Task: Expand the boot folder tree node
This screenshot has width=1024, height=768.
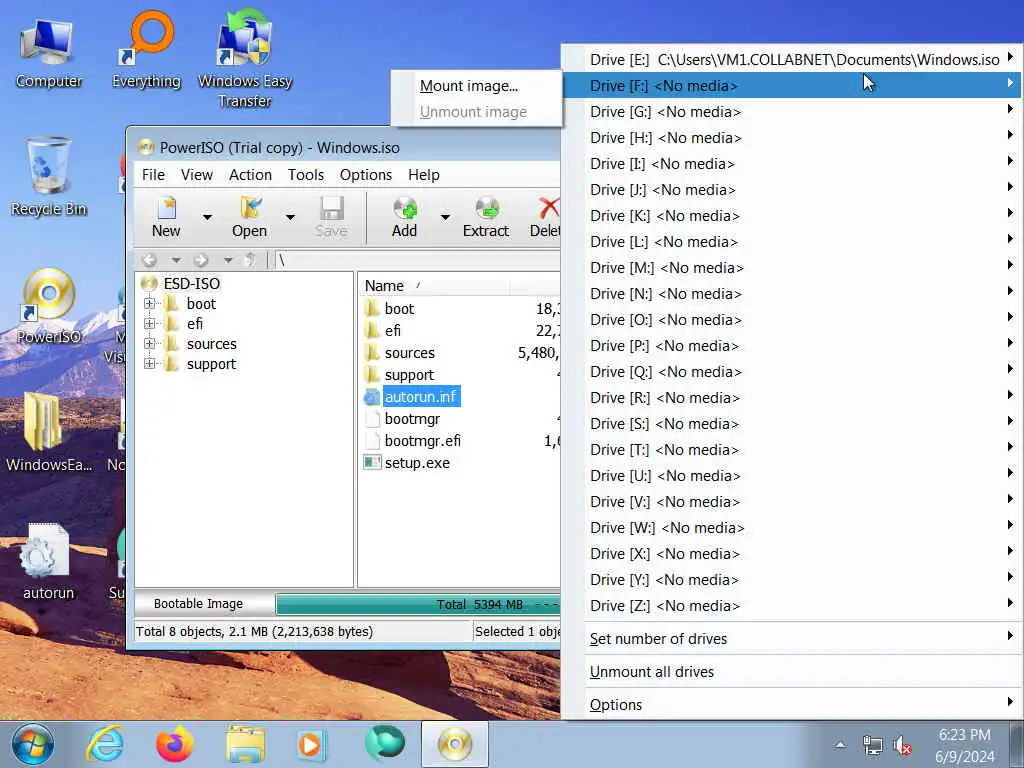Action: point(150,304)
